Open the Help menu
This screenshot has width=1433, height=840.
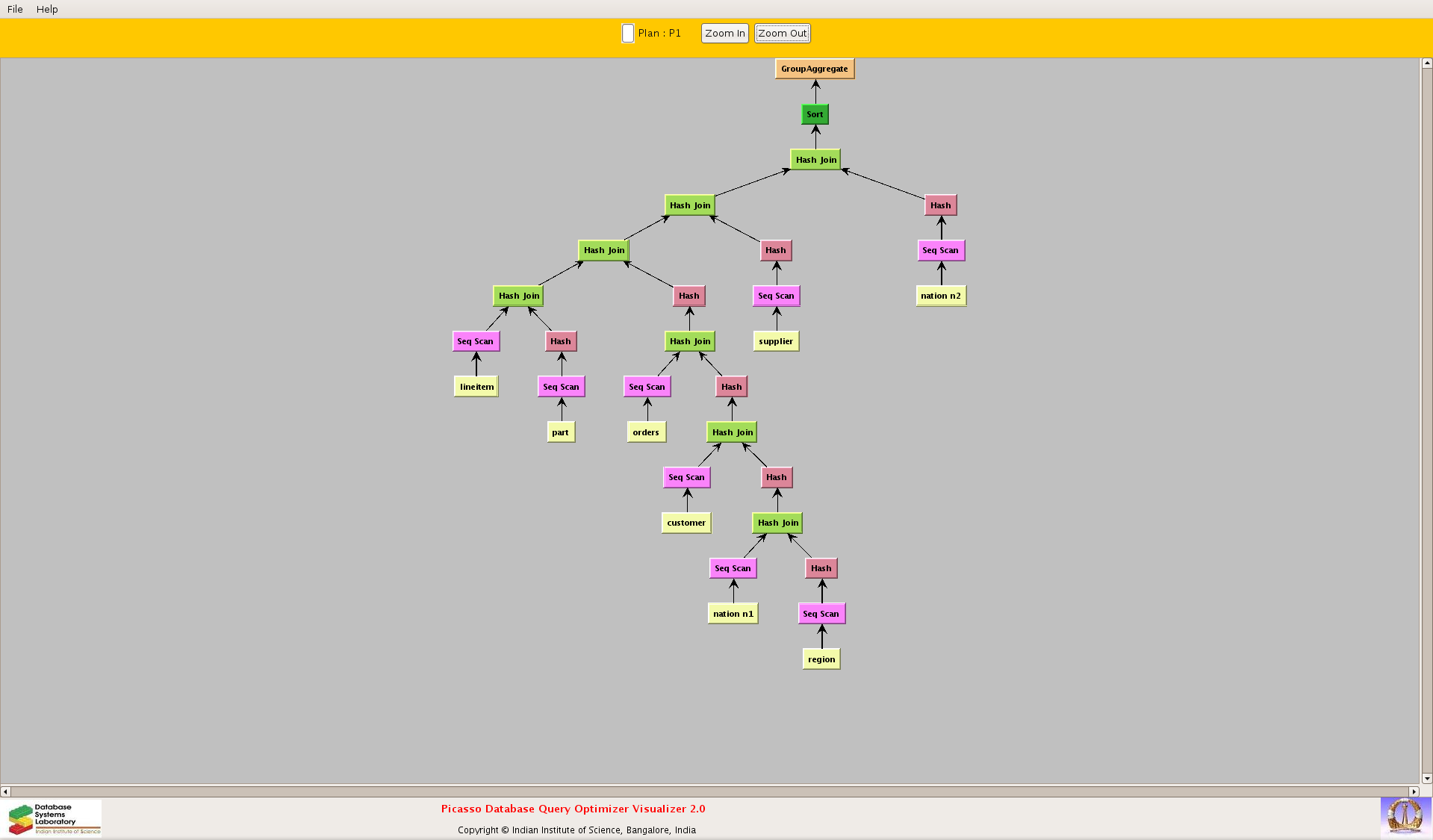point(47,9)
